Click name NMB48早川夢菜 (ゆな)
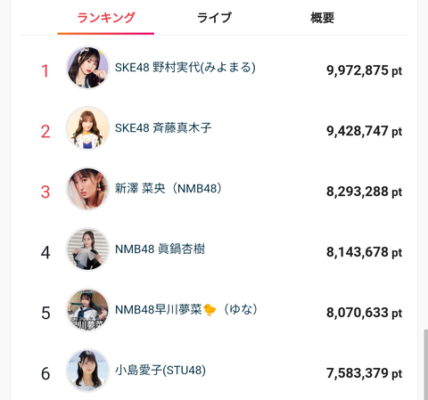The width and height of the screenshot is (428, 400). point(186,310)
